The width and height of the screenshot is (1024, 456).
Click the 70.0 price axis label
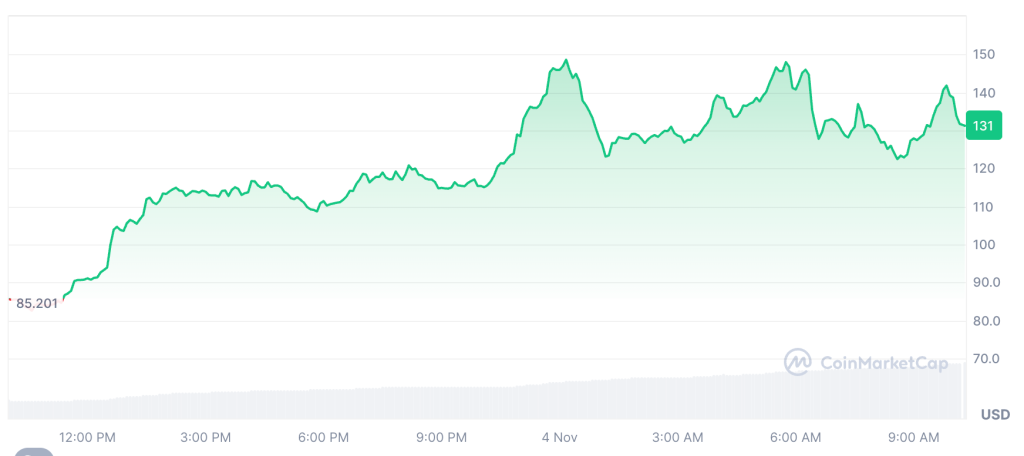[988, 358]
